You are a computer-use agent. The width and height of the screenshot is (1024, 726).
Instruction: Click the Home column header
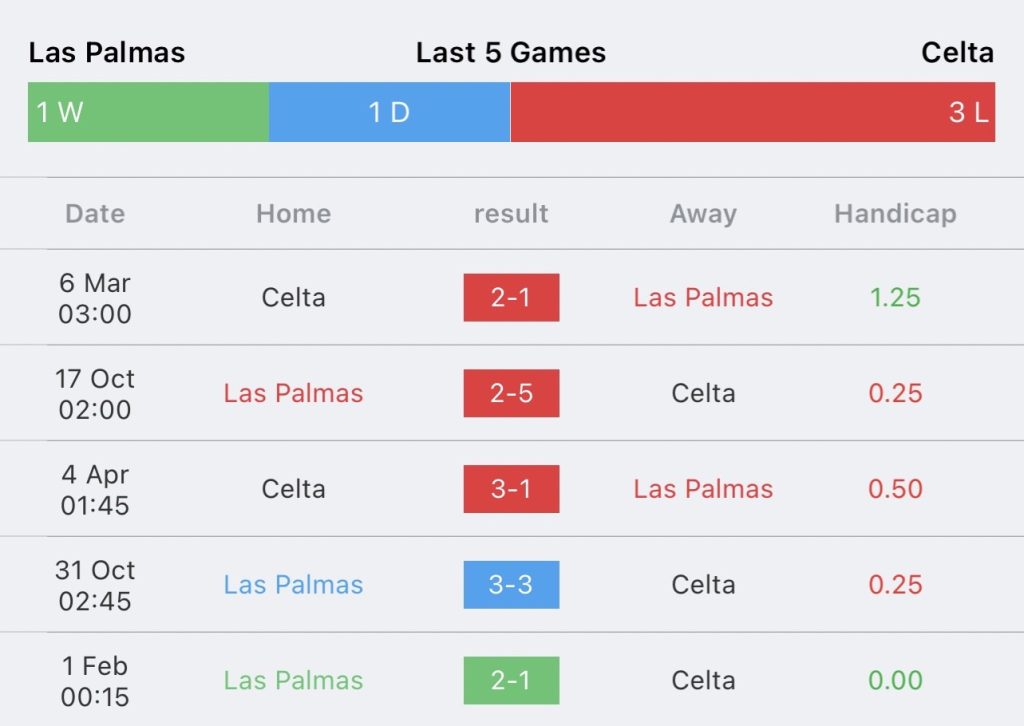[x=293, y=214]
